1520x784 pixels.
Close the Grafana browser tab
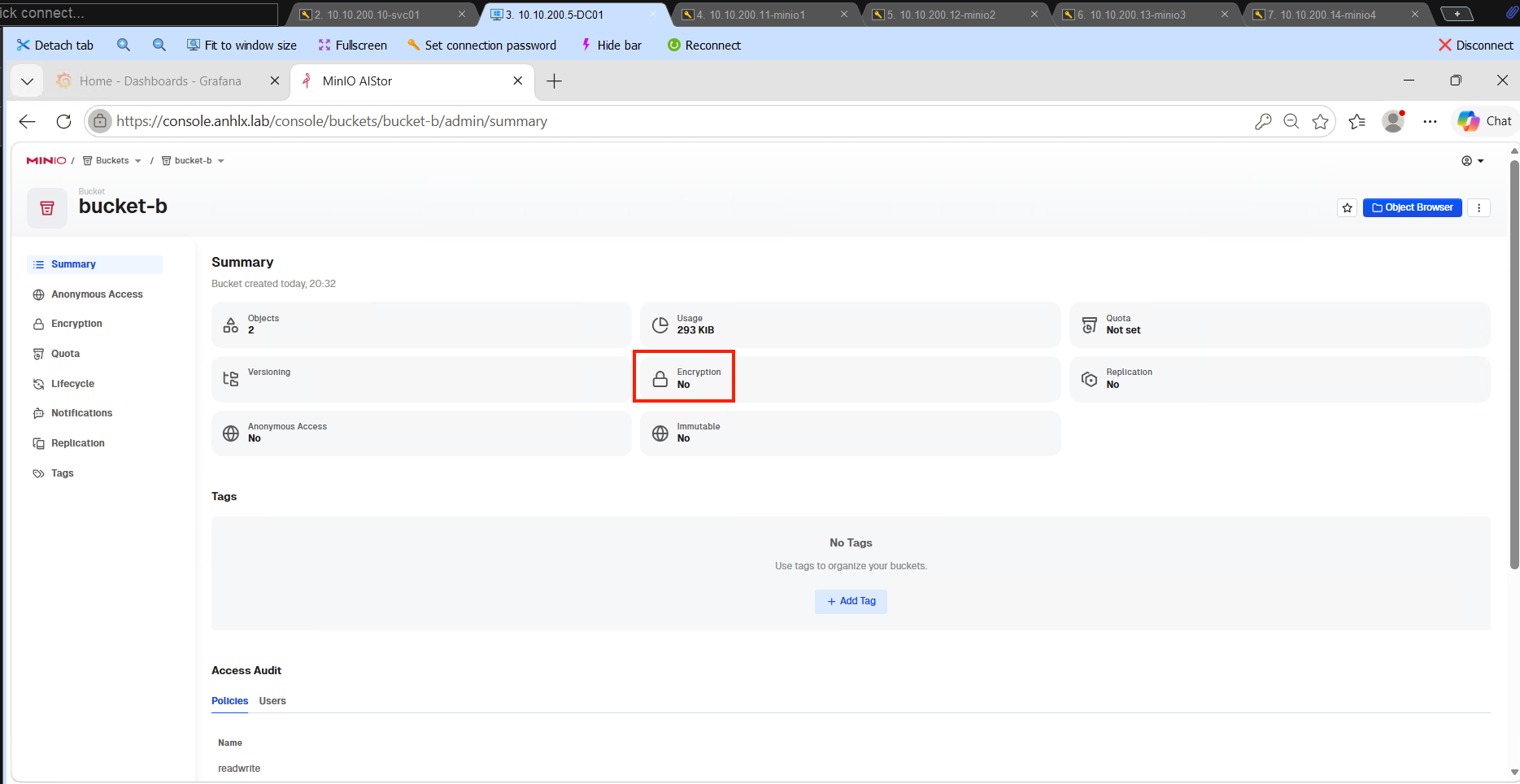point(275,81)
